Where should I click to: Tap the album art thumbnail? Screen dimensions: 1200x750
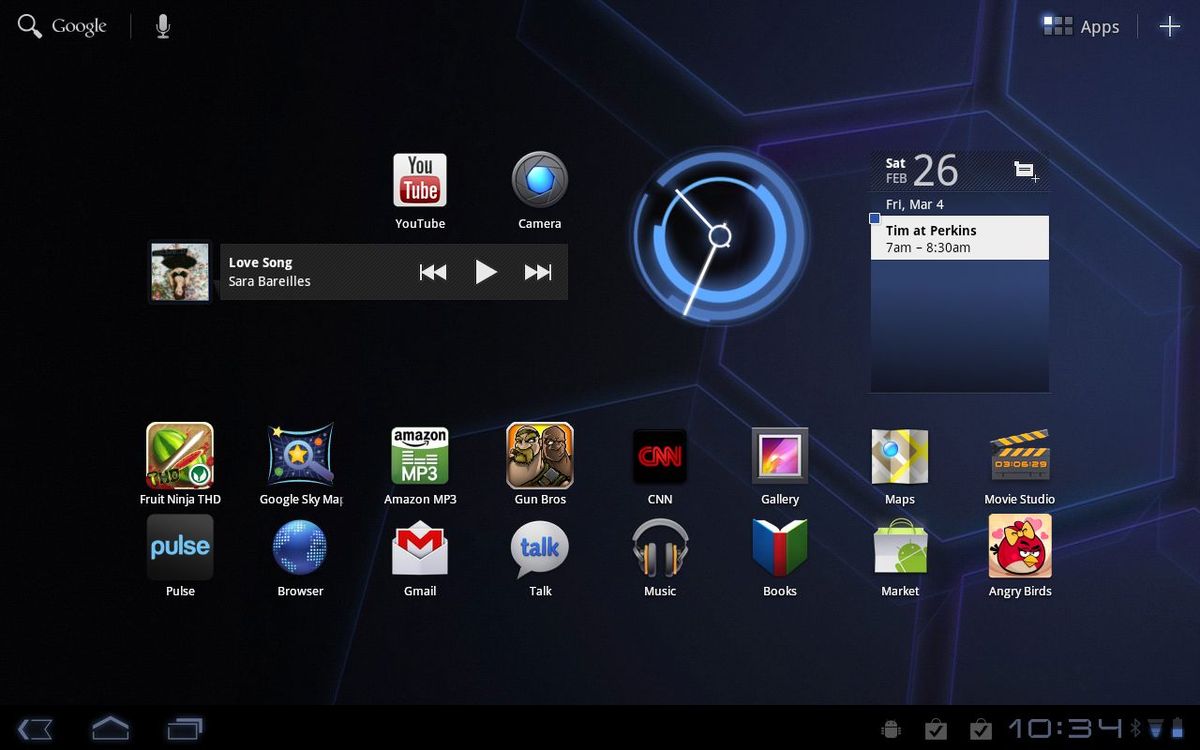[179, 271]
